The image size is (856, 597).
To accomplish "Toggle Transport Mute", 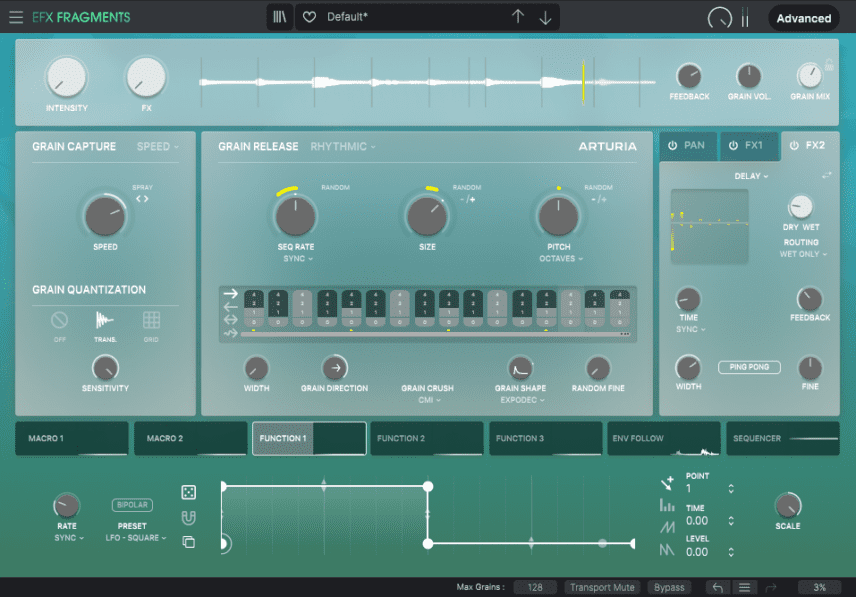I will (x=602, y=588).
